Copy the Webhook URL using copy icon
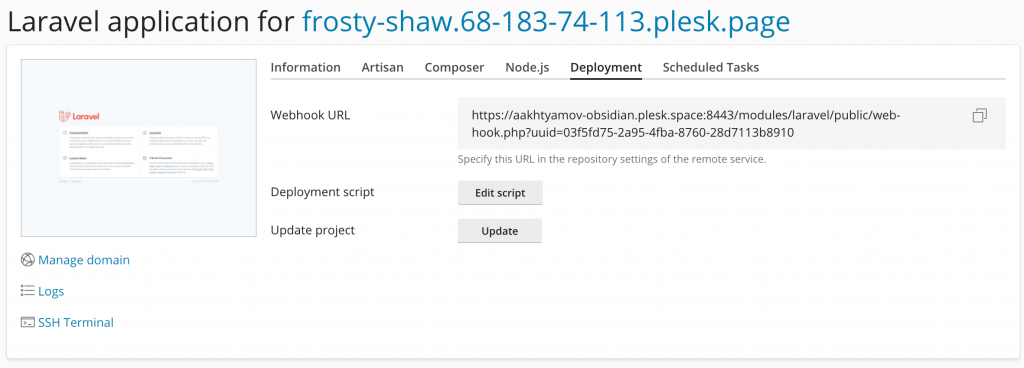The width and height of the screenshot is (1024, 368). [x=980, y=115]
